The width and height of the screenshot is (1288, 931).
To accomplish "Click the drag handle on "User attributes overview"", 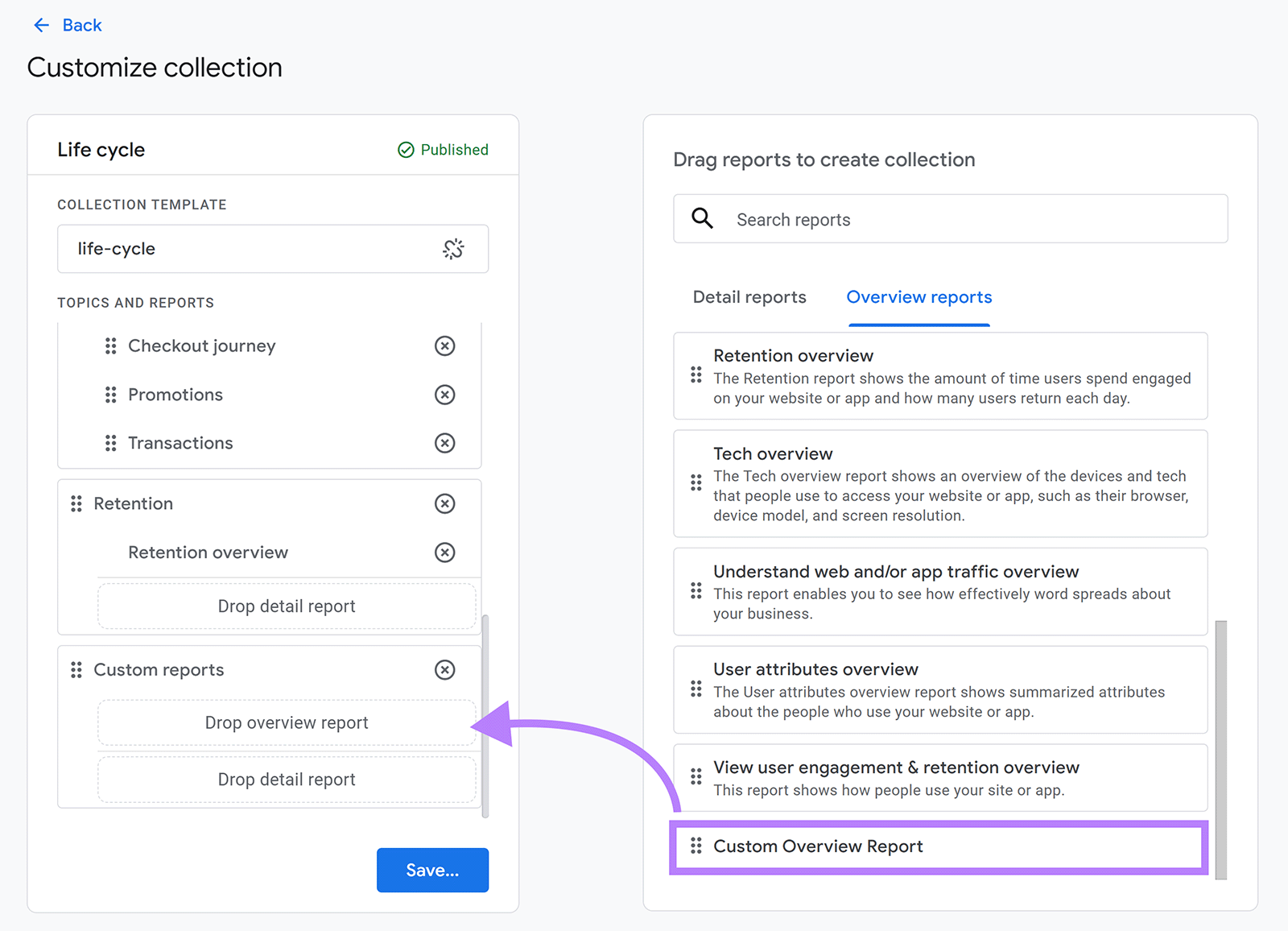I will coord(696,689).
